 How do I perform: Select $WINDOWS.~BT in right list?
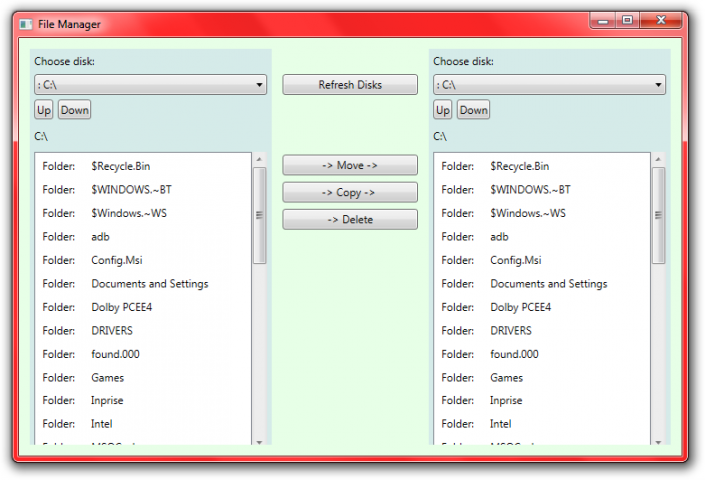click(x=542, y=190)
